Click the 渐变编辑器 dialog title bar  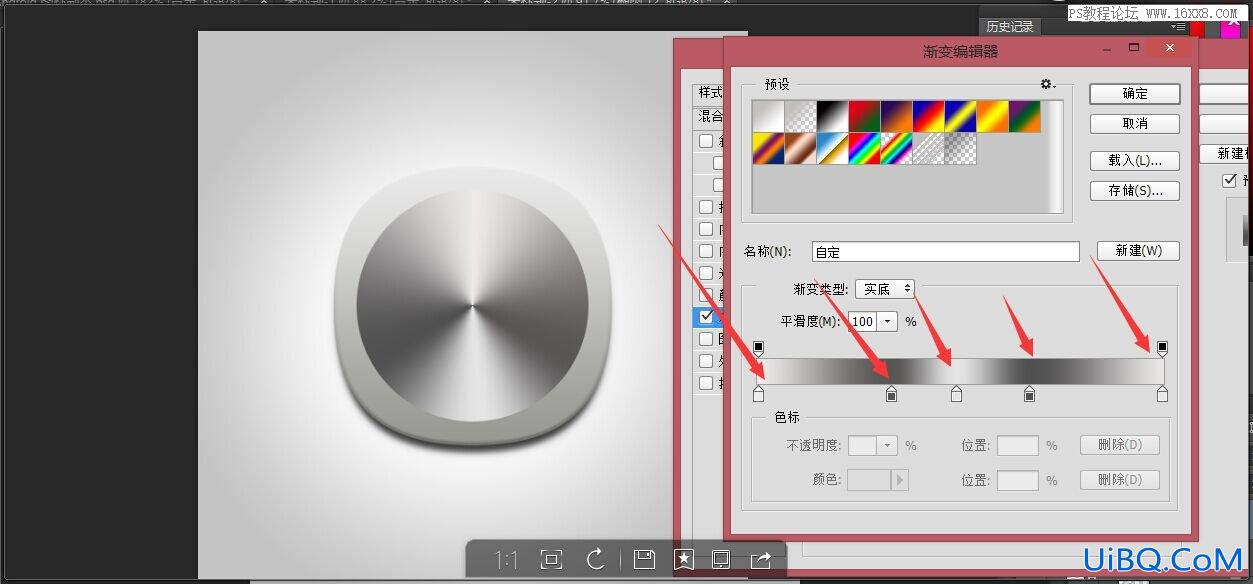click(960, 51)
